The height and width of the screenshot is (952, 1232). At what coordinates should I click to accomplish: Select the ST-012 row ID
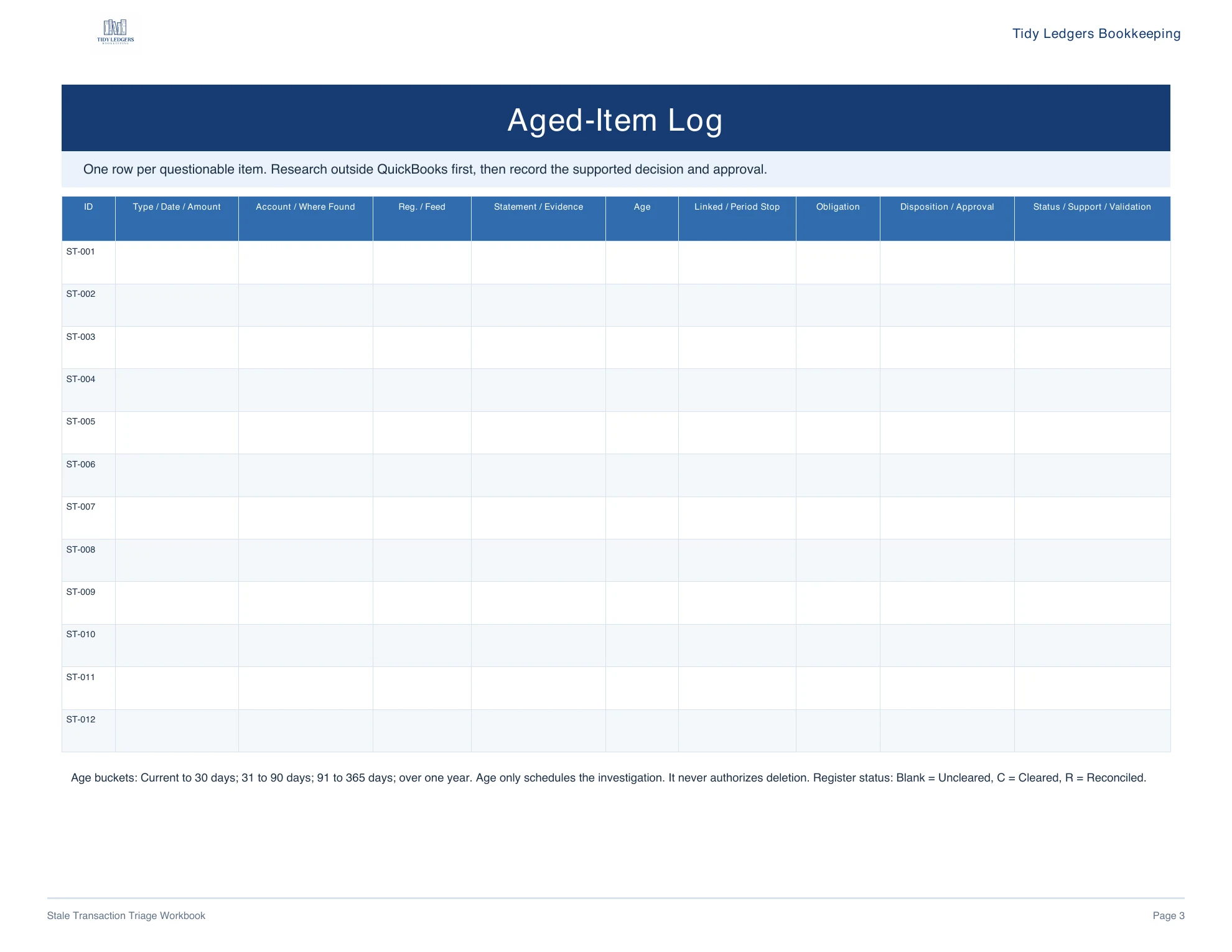[81, 719]
